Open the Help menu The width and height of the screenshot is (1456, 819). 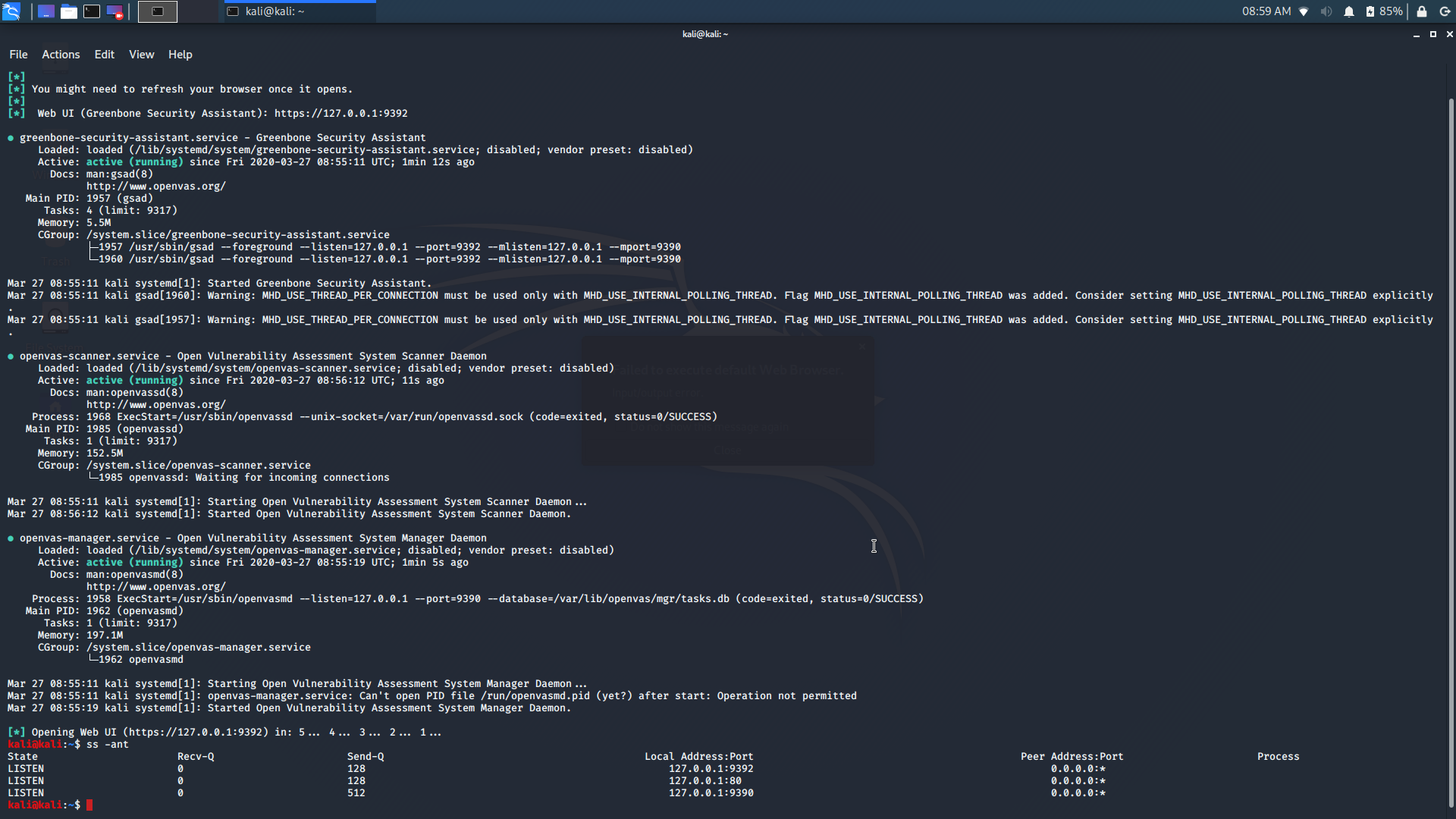(180, 55)
